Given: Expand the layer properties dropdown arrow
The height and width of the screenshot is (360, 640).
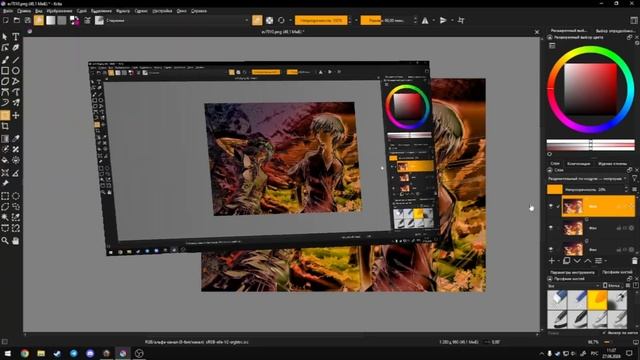Looking at the screenshot, I should click(605, 261).
